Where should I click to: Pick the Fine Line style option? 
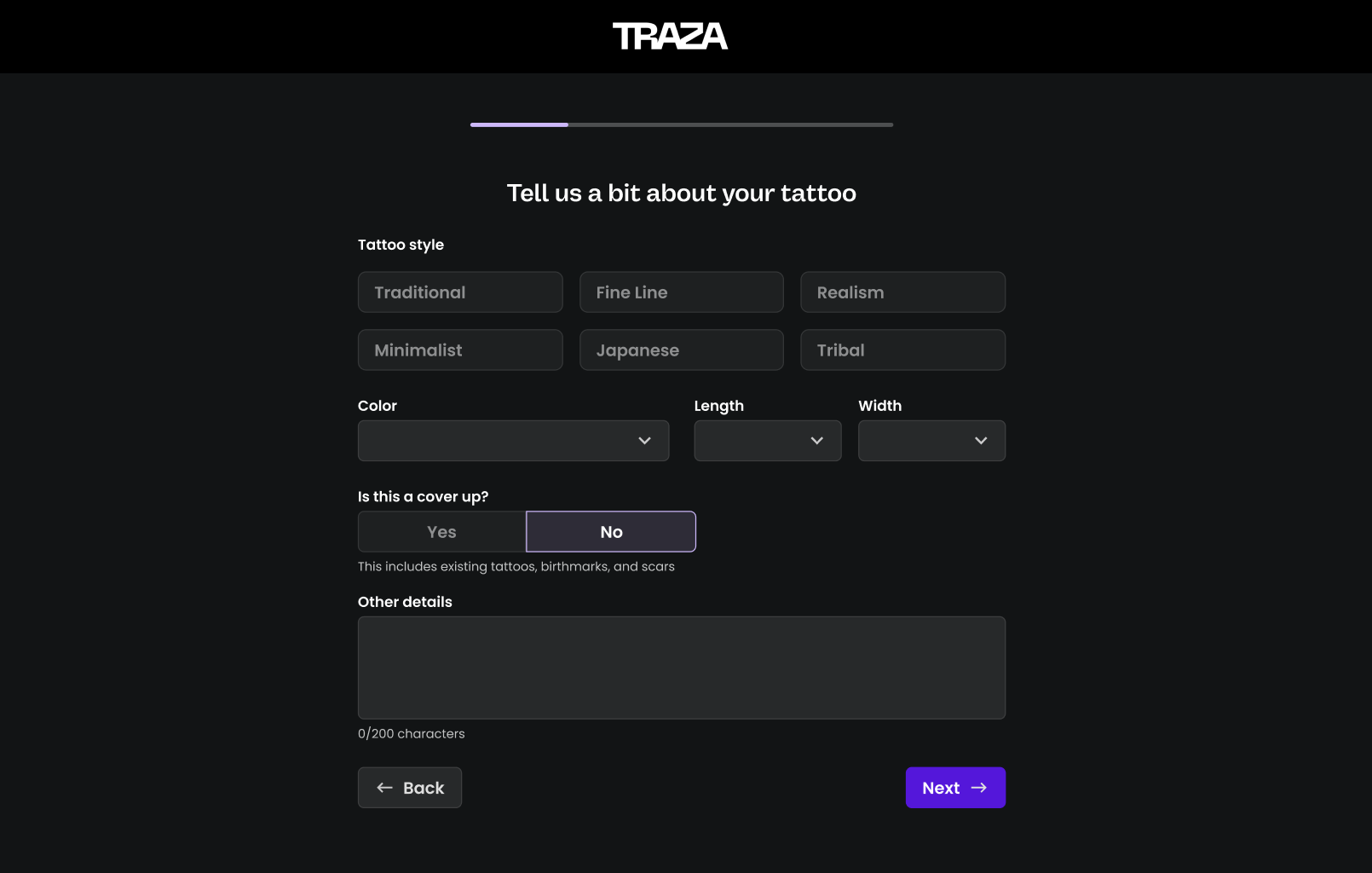click(681, 292)
